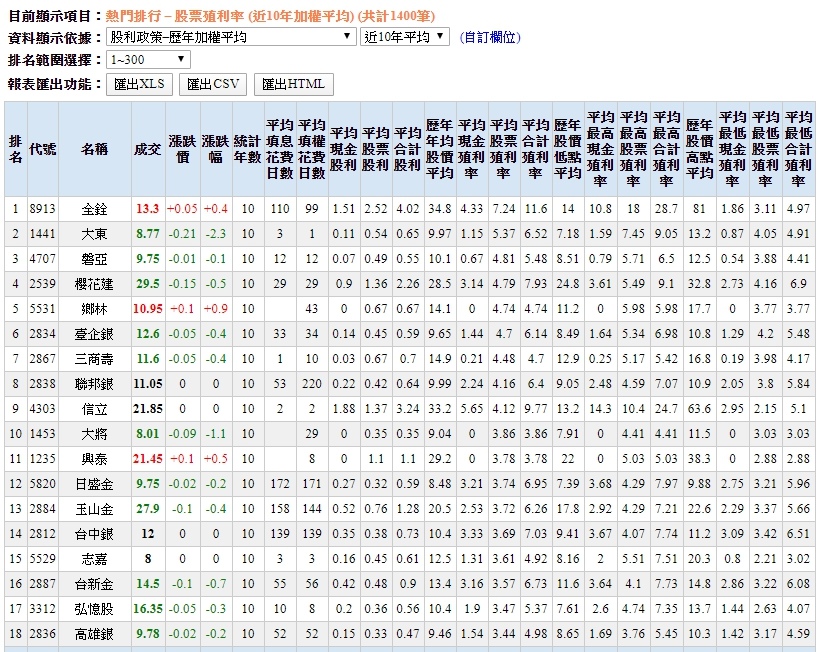The width and height of the screenshot is (817, 652).
Task: Open stock code 4707
Action: point(43,259)
